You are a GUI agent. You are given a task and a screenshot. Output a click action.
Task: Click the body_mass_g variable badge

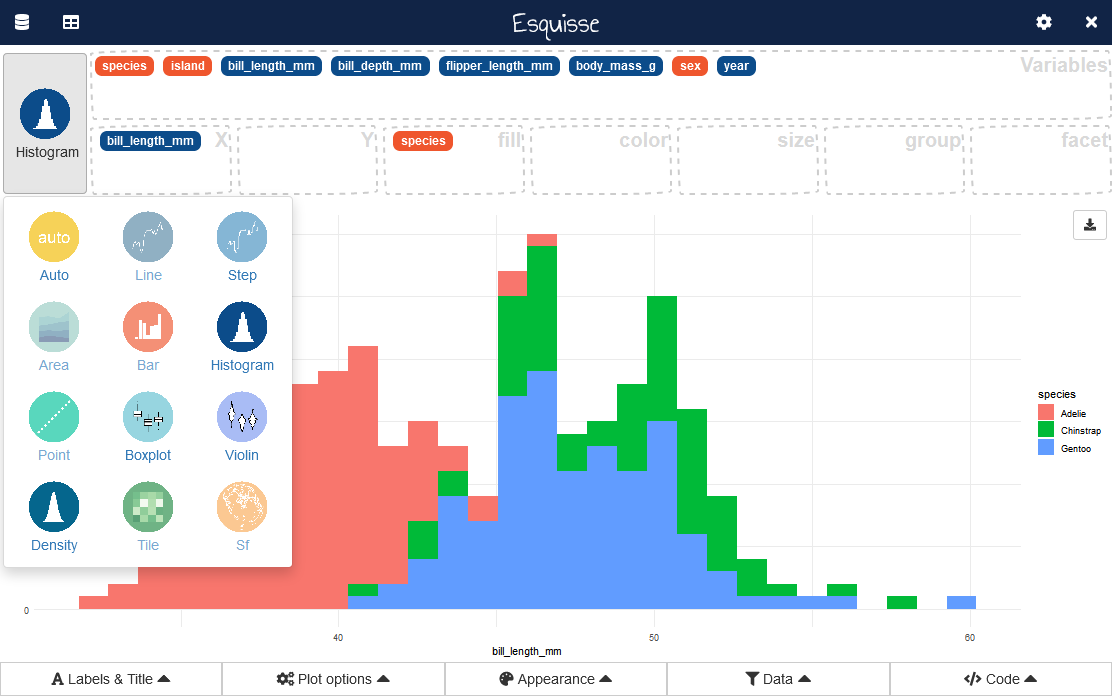(x=616, y=66)
